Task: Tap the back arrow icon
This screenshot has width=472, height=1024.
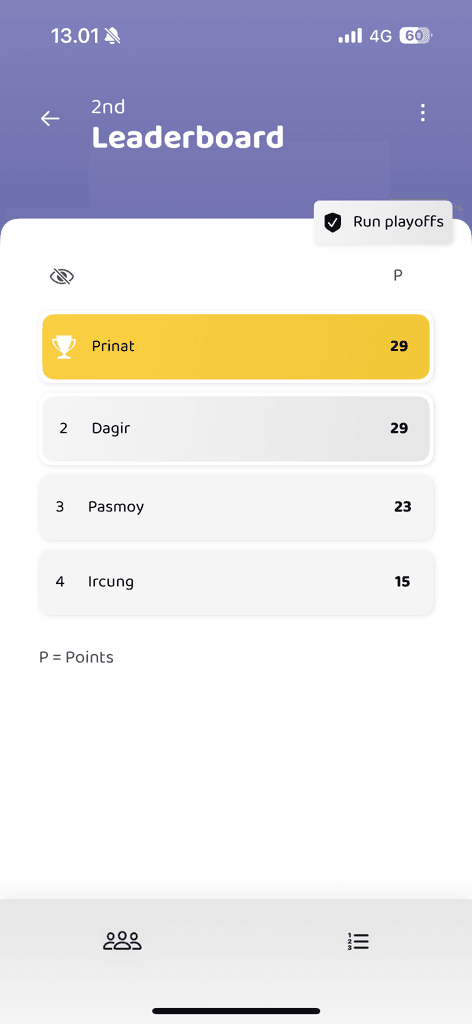Action: tap(50, 118)
